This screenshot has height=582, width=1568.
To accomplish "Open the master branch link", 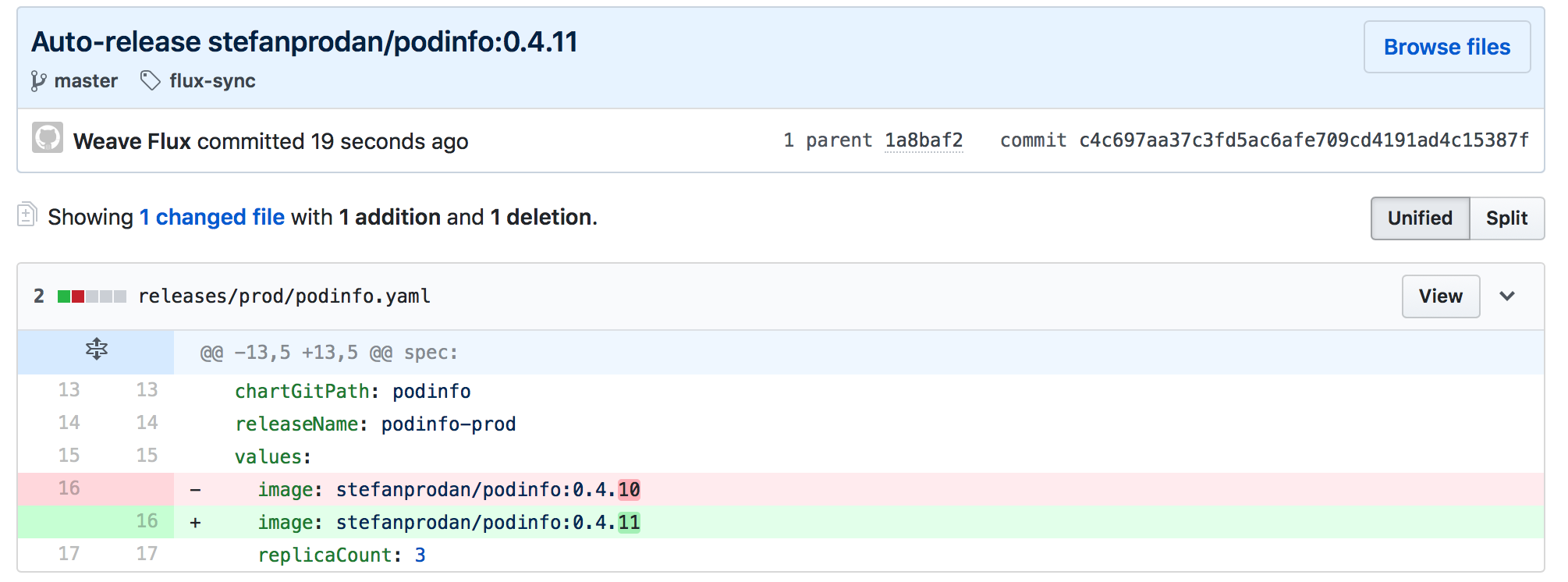I will coord(86,81).
